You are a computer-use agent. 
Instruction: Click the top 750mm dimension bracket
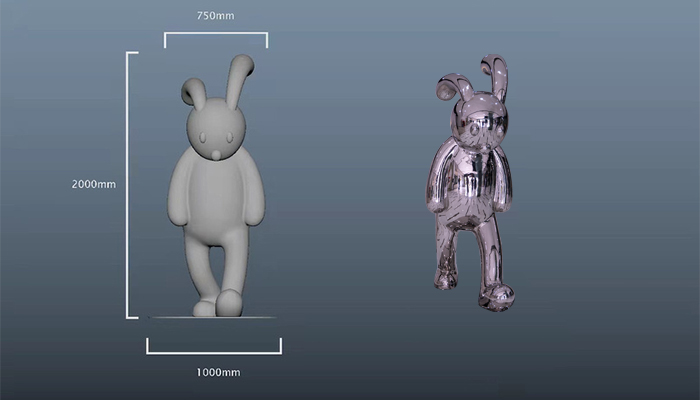click(x=216, y=34)
